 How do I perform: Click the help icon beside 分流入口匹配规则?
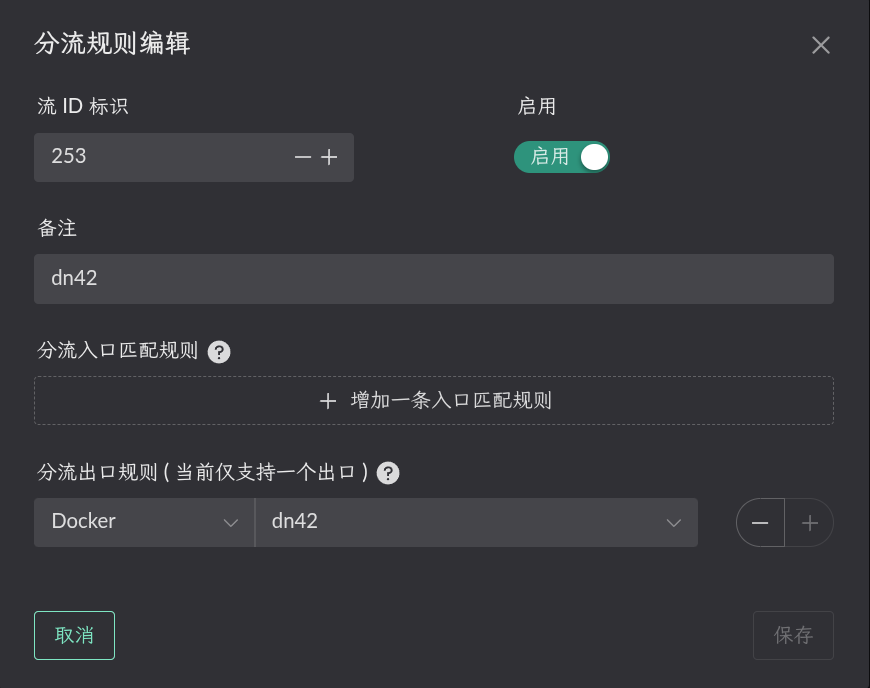point(220,352)
